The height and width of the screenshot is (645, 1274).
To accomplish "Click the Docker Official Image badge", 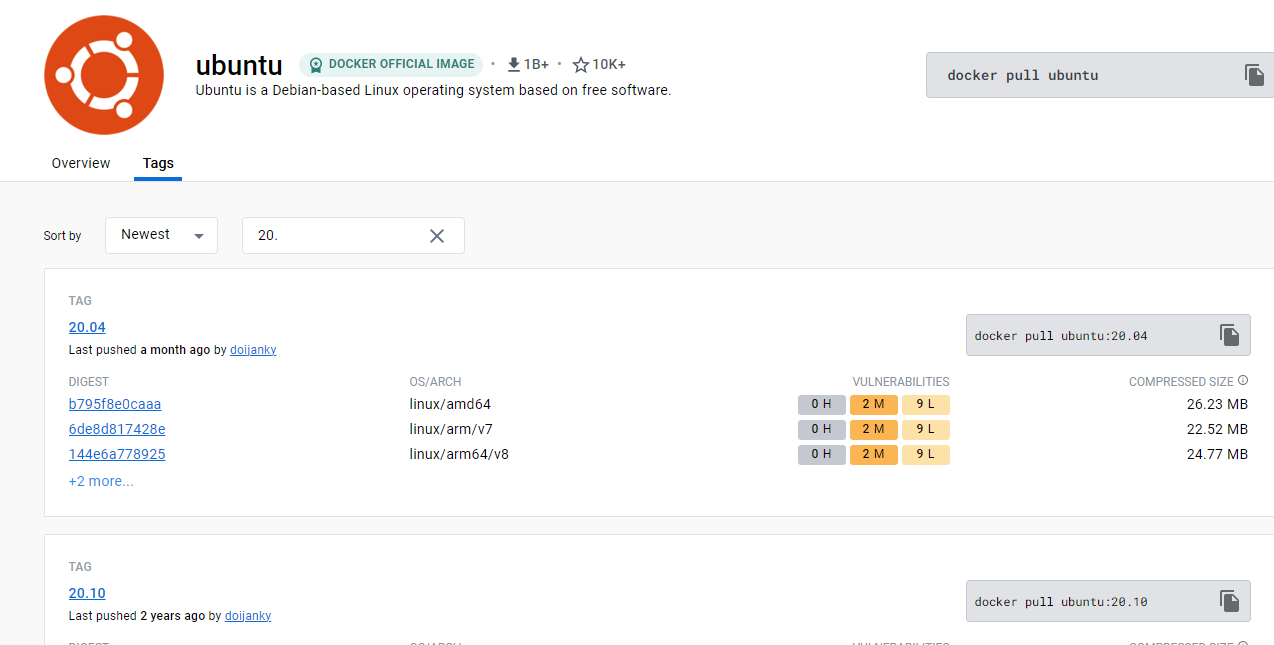I will click(391, 65).
